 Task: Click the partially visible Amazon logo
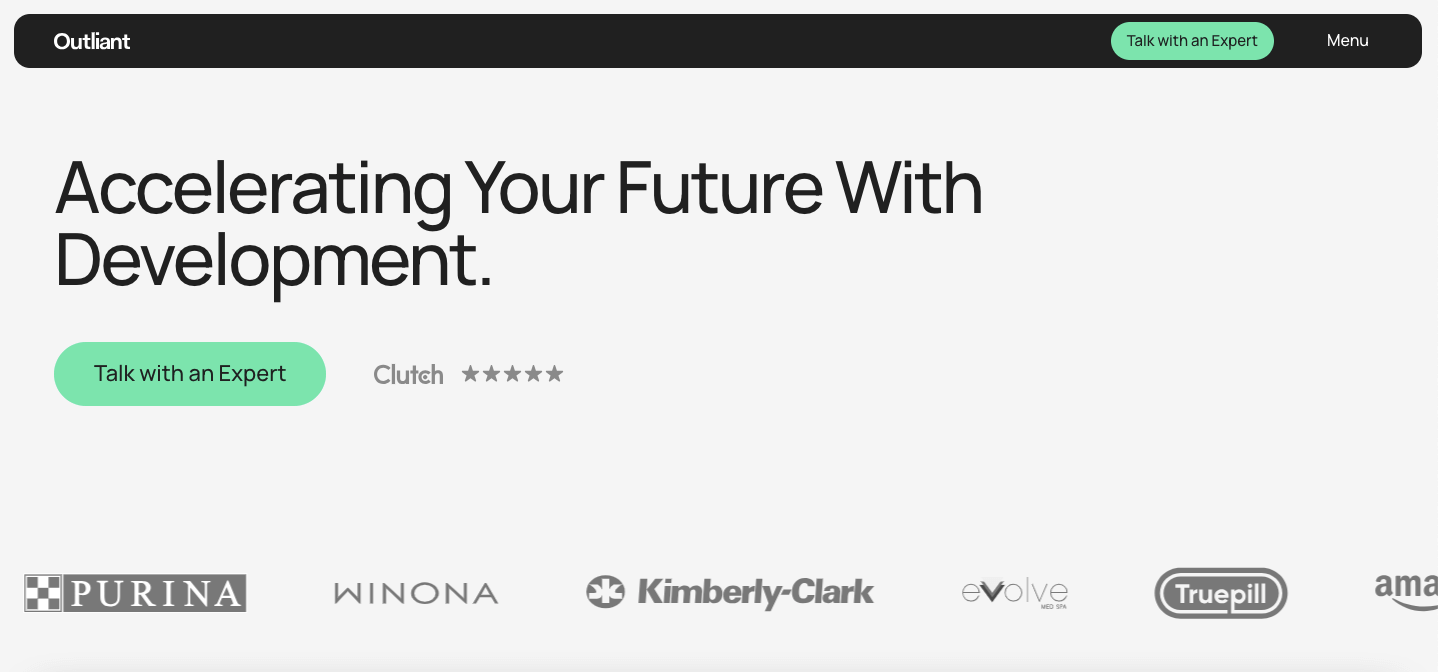[1406, 591]
